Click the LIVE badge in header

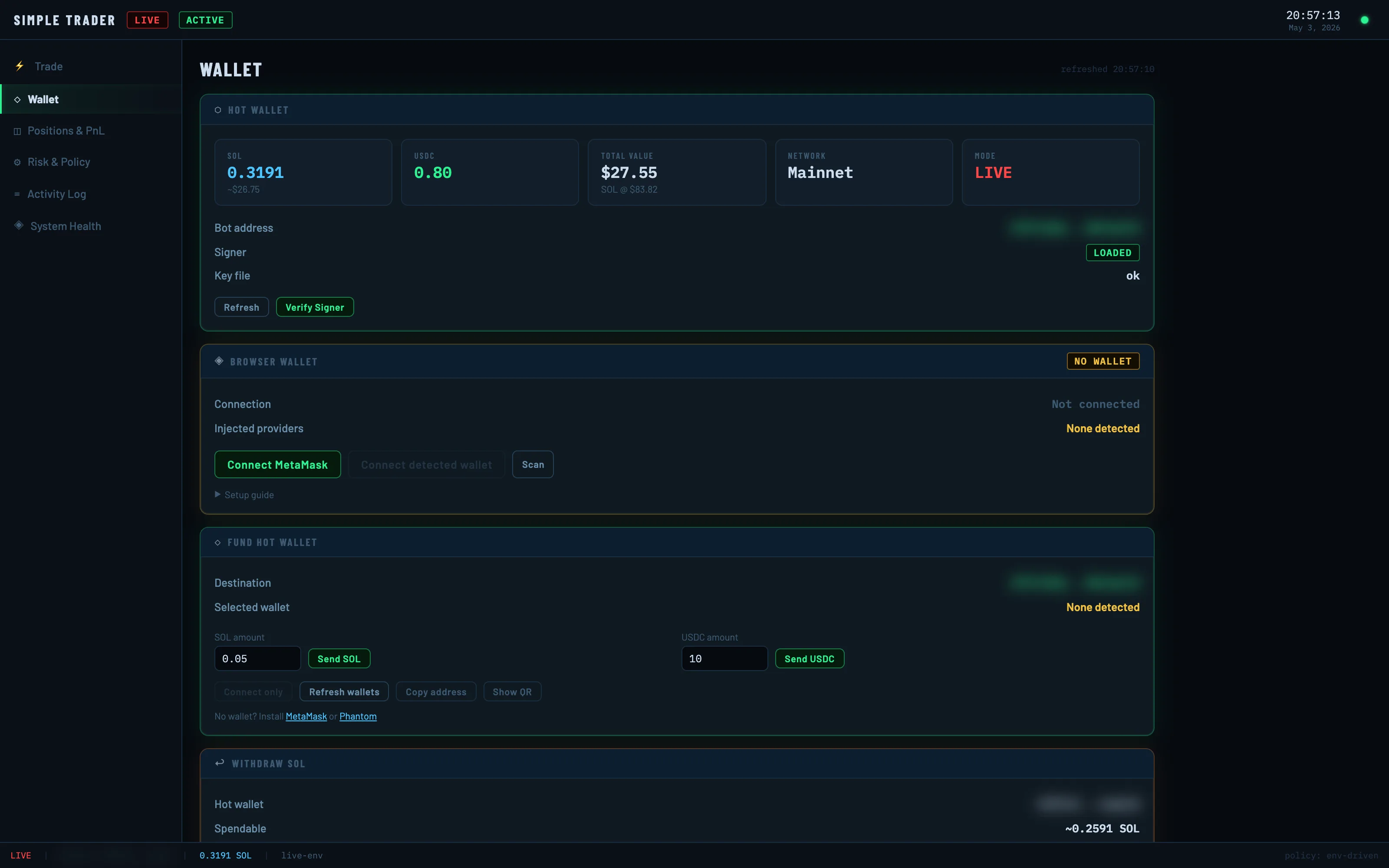pyautogui.click(x=148, y=20)
